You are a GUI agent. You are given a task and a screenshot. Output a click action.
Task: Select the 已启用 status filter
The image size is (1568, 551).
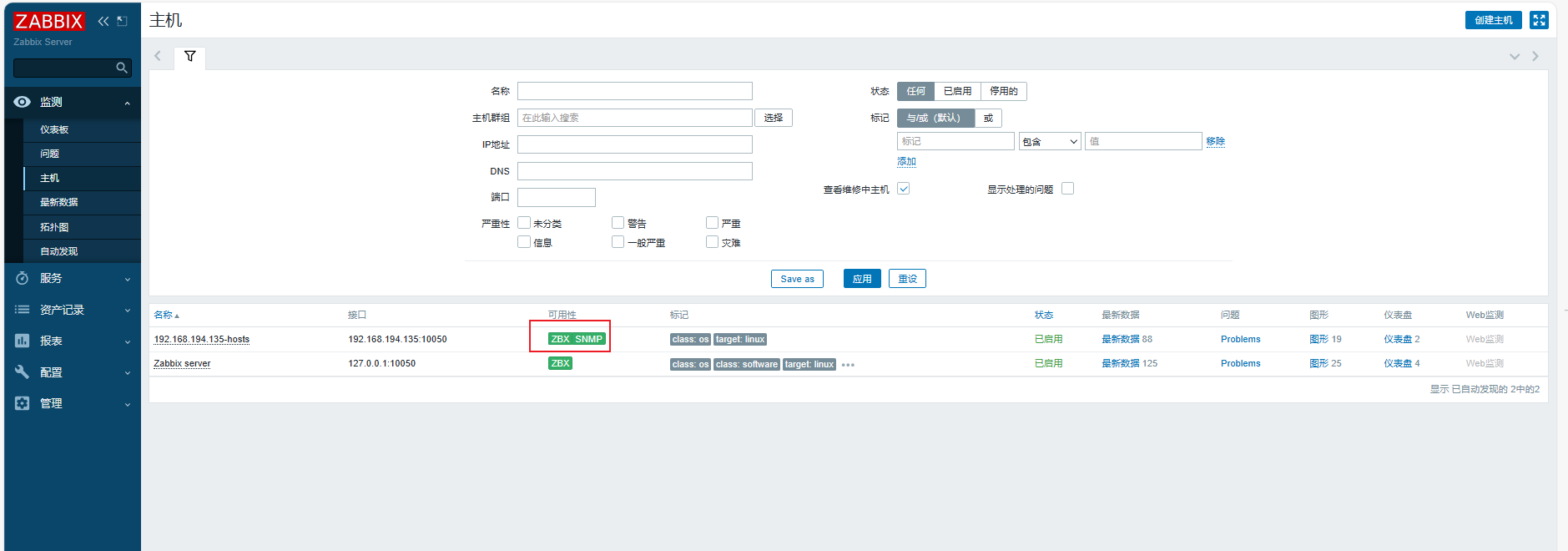tap(957, 91)
